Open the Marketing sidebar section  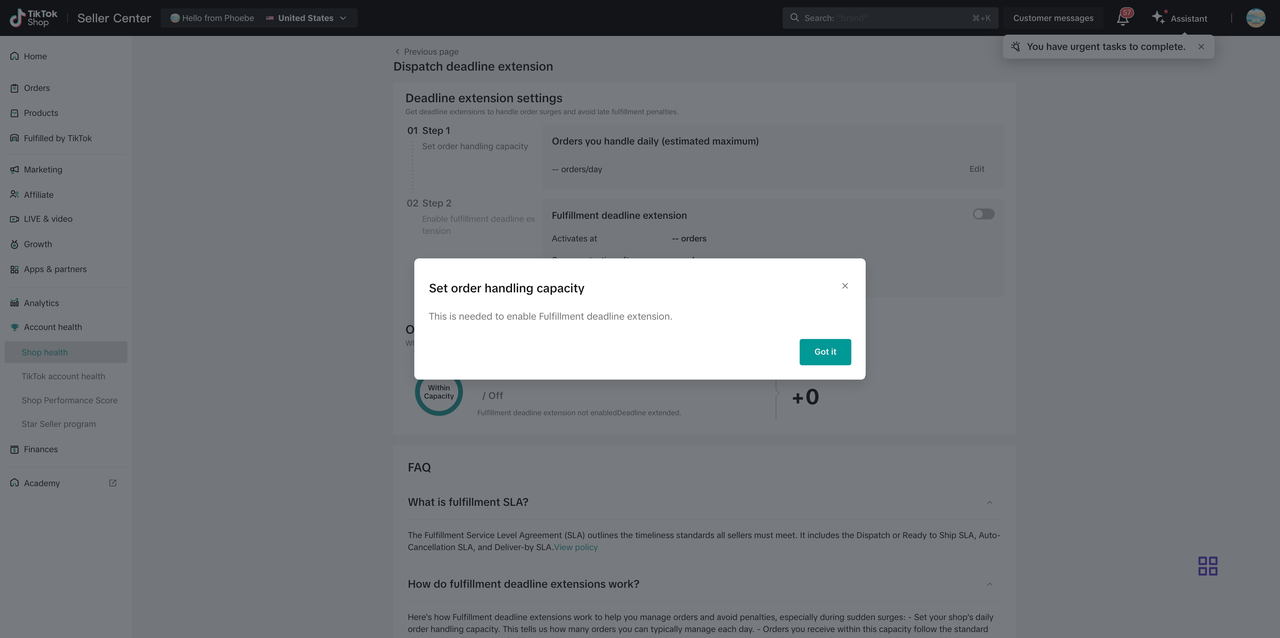click(43, 170)
